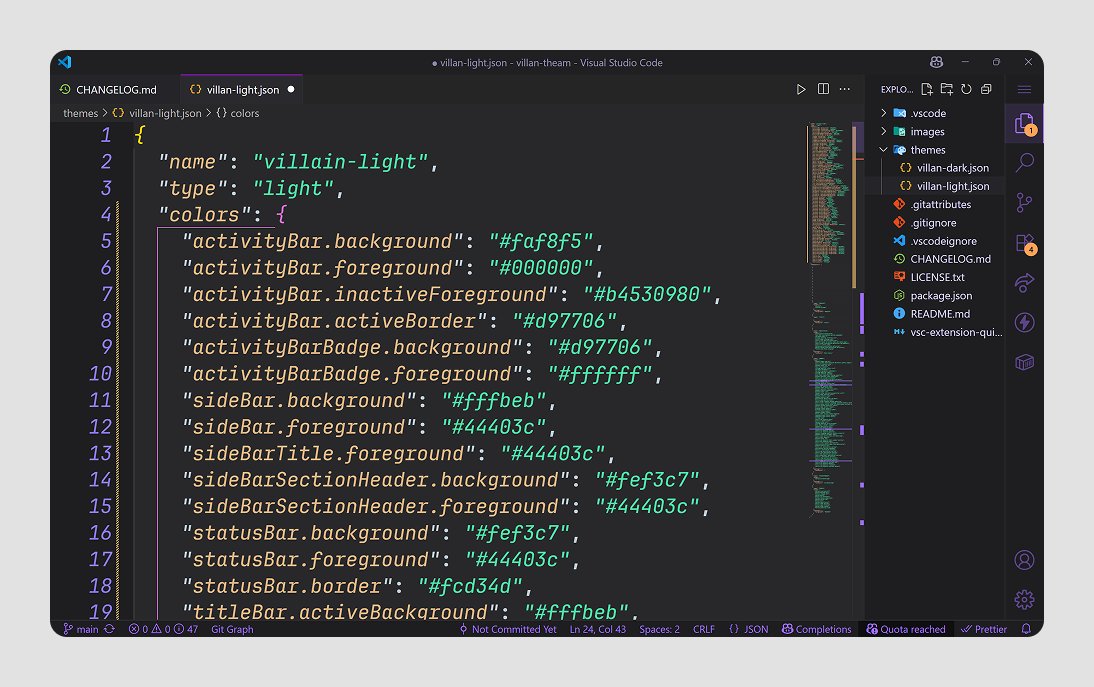The image size is (1094, 687).
Task: Toggle Copilot Completions in the status bar
Action: [x=816, y=629]
